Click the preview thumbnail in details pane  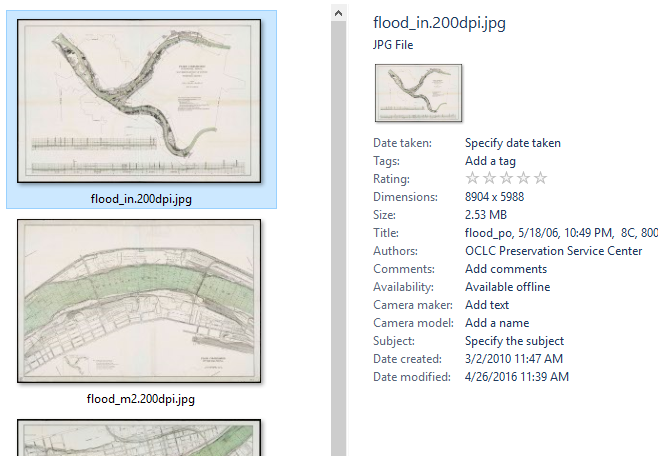(418, 93)
